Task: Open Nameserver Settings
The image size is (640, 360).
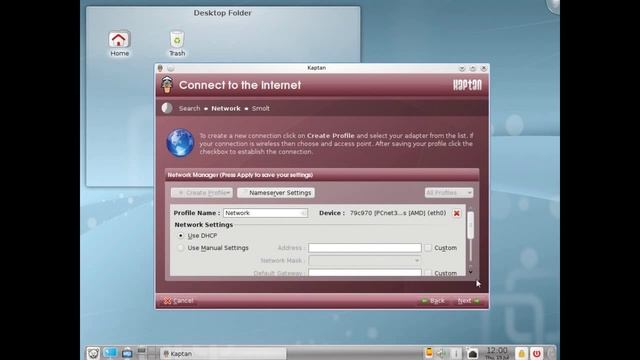Action: 276,193
